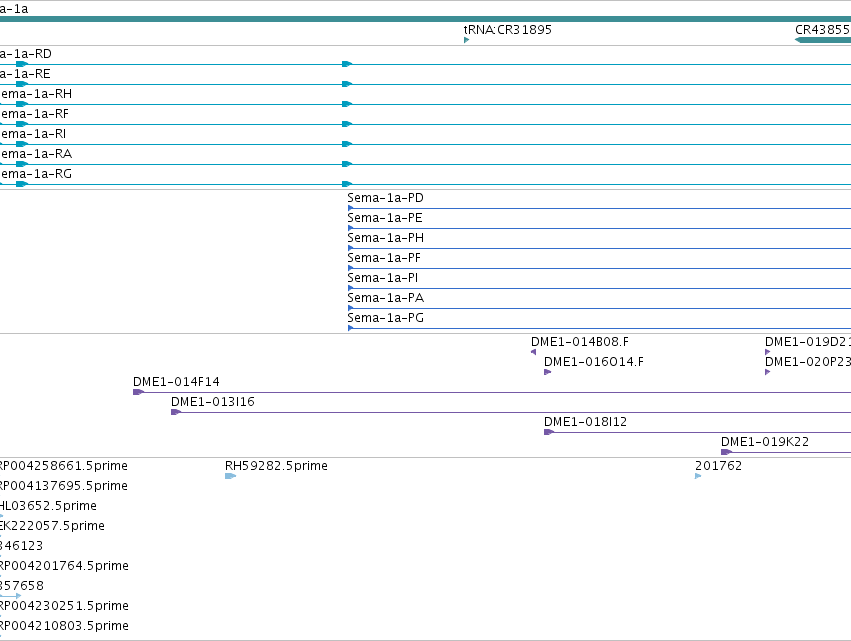This screenshot has width=851, height=641.
Task: Click the tRNA:CR31895 gene arrow glyph
Action: click(x=466, y=40)
